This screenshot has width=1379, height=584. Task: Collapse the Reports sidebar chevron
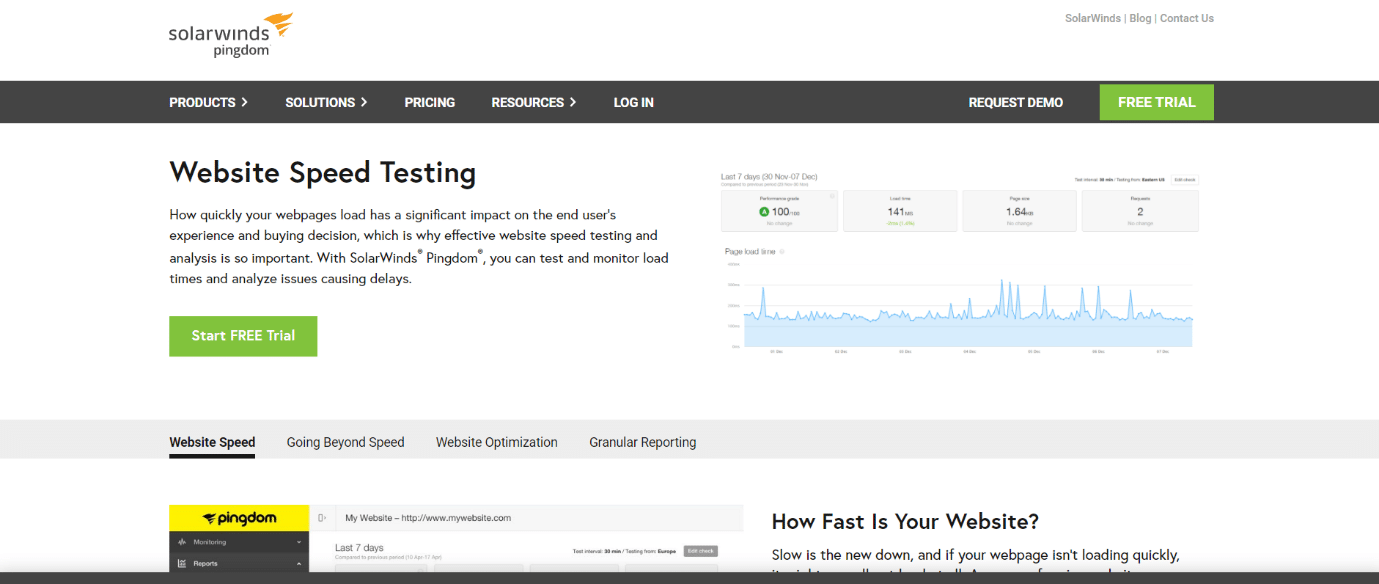[299, 564]
